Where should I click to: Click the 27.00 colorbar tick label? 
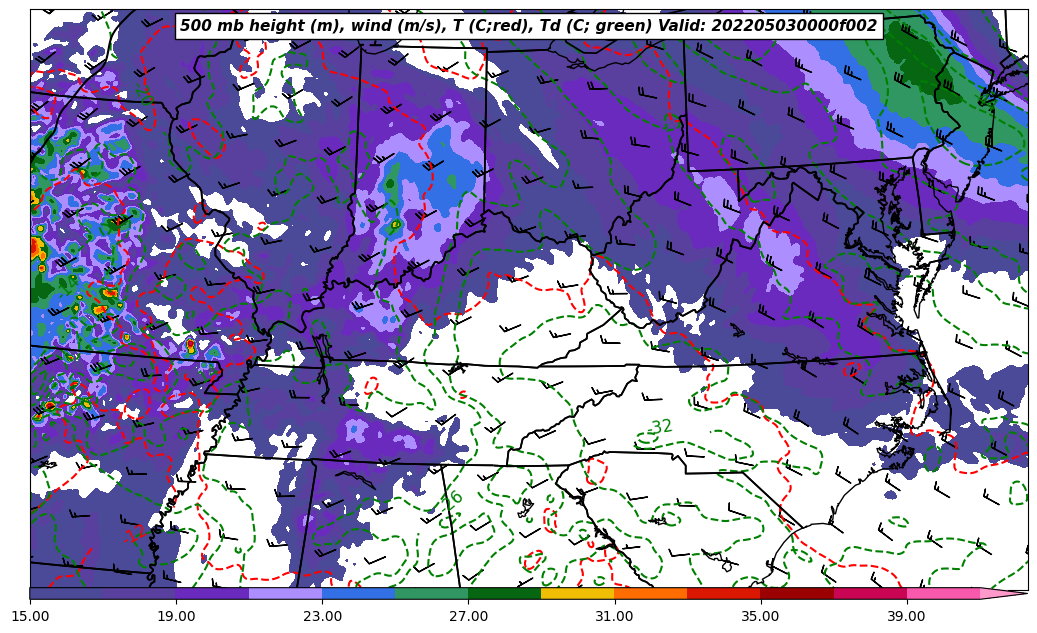468,616
